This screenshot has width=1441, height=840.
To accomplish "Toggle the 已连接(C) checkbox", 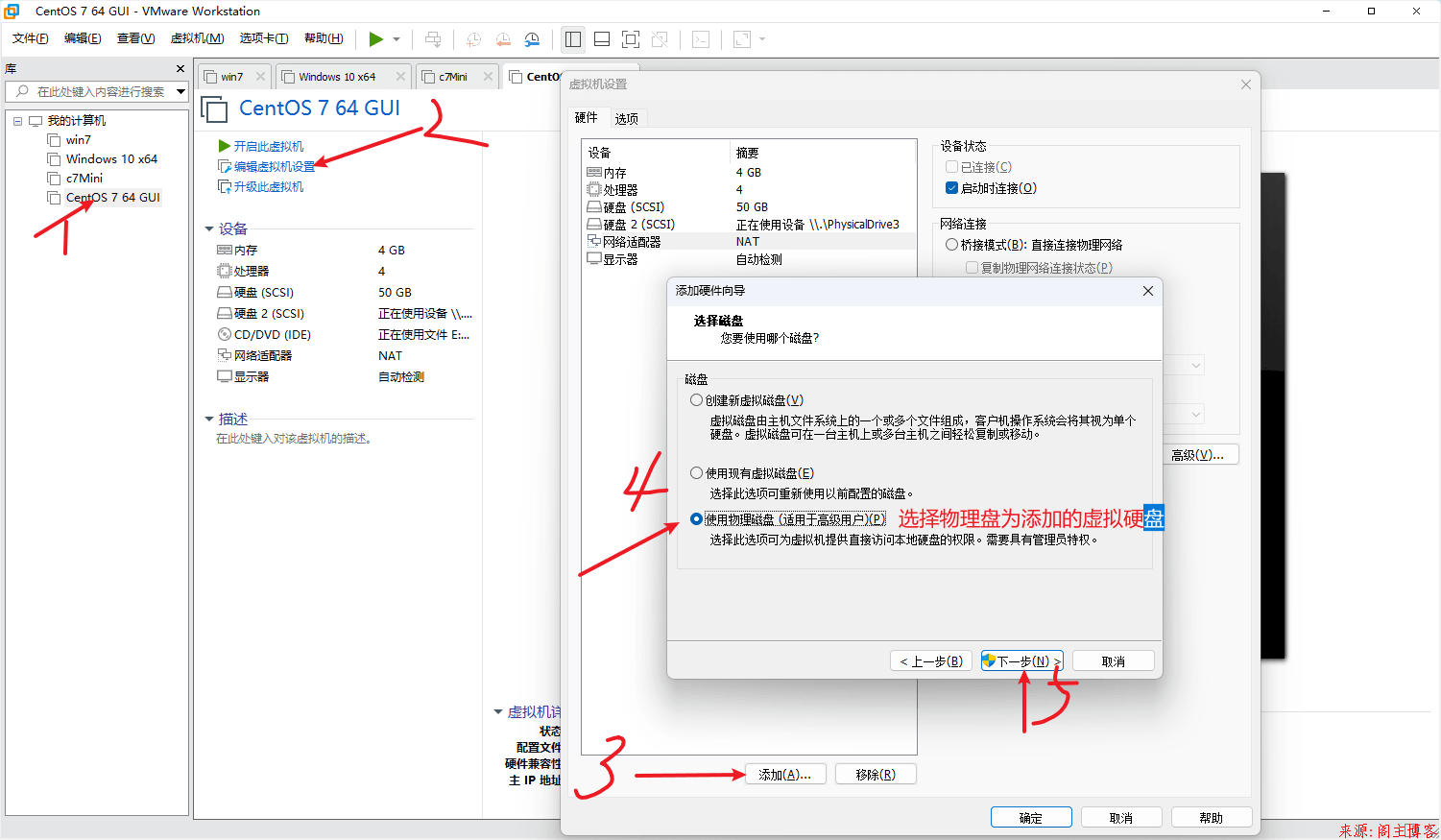I will point(952,167).
